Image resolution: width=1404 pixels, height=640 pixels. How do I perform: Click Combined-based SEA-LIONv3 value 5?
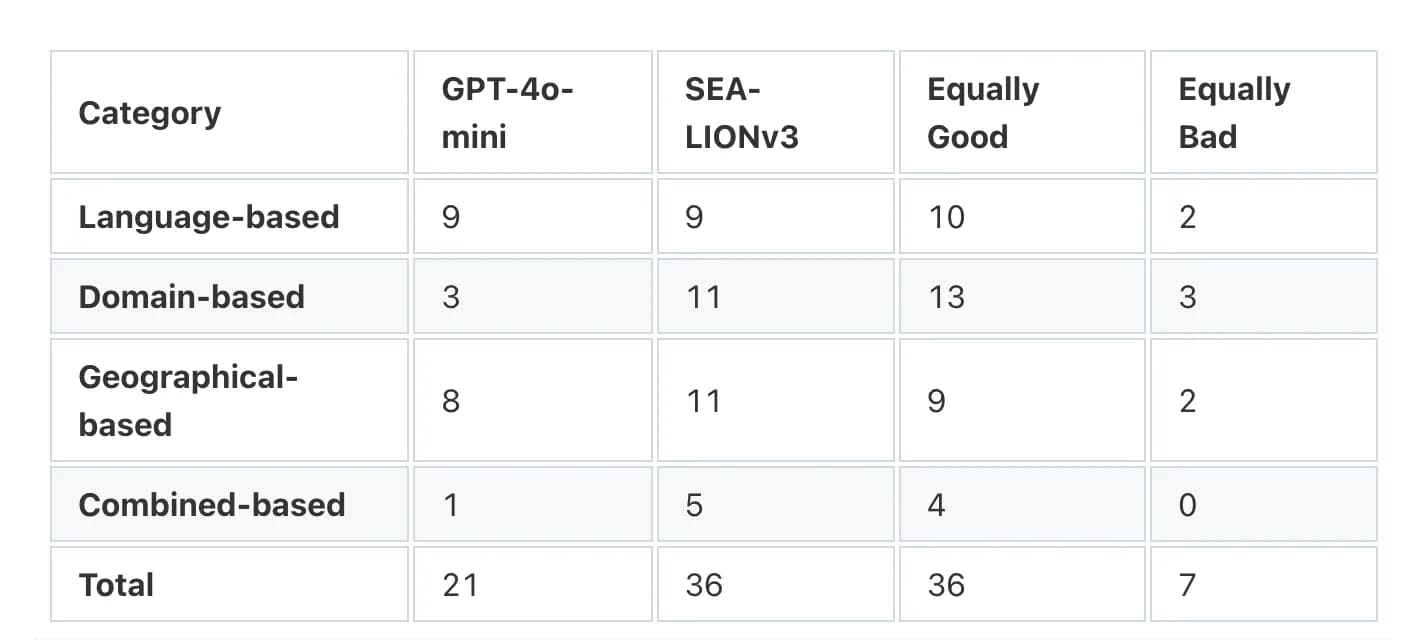(694, 505)
